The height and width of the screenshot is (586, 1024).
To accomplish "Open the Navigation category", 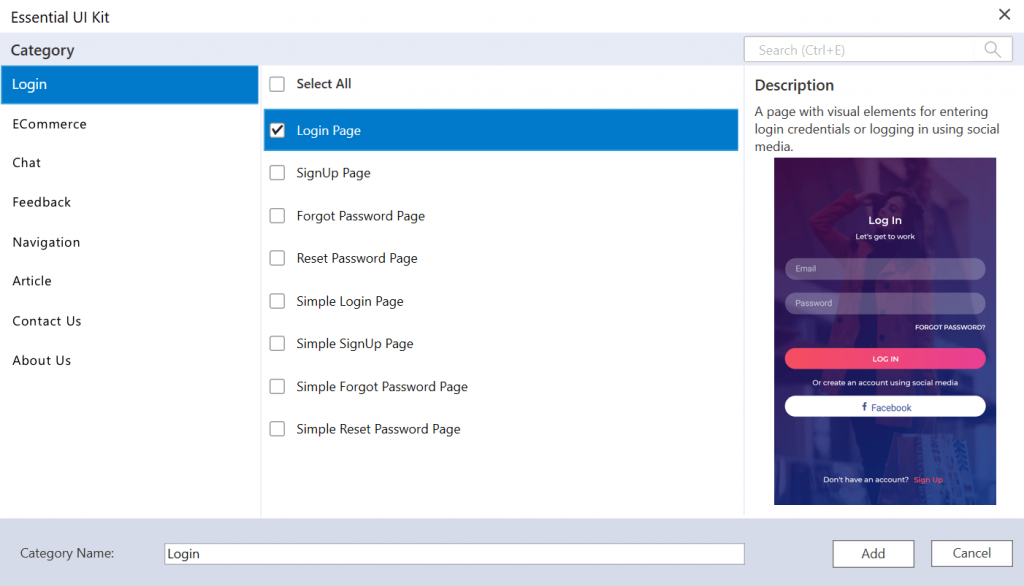I will (x=46, y=242).
